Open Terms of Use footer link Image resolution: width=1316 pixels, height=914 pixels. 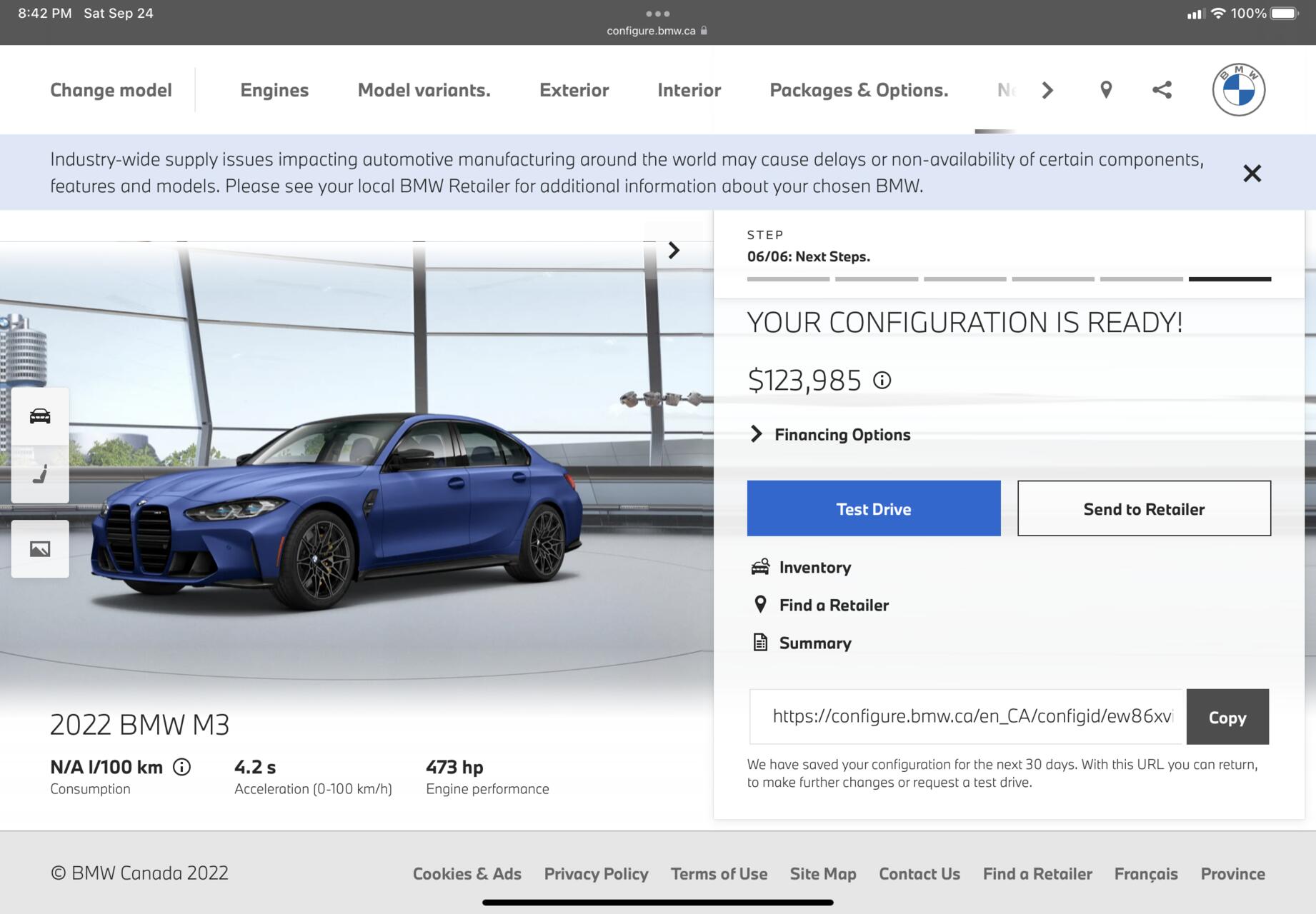point(719,873)
